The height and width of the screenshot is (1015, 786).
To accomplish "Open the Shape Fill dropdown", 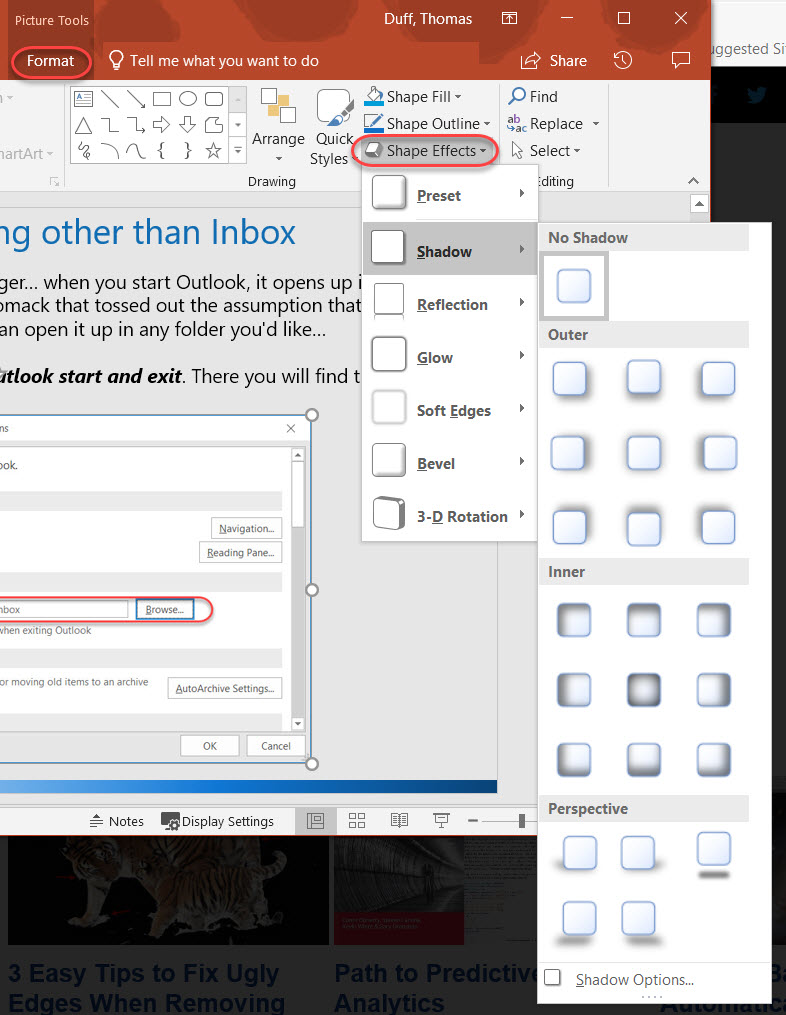I will point(413,97).
